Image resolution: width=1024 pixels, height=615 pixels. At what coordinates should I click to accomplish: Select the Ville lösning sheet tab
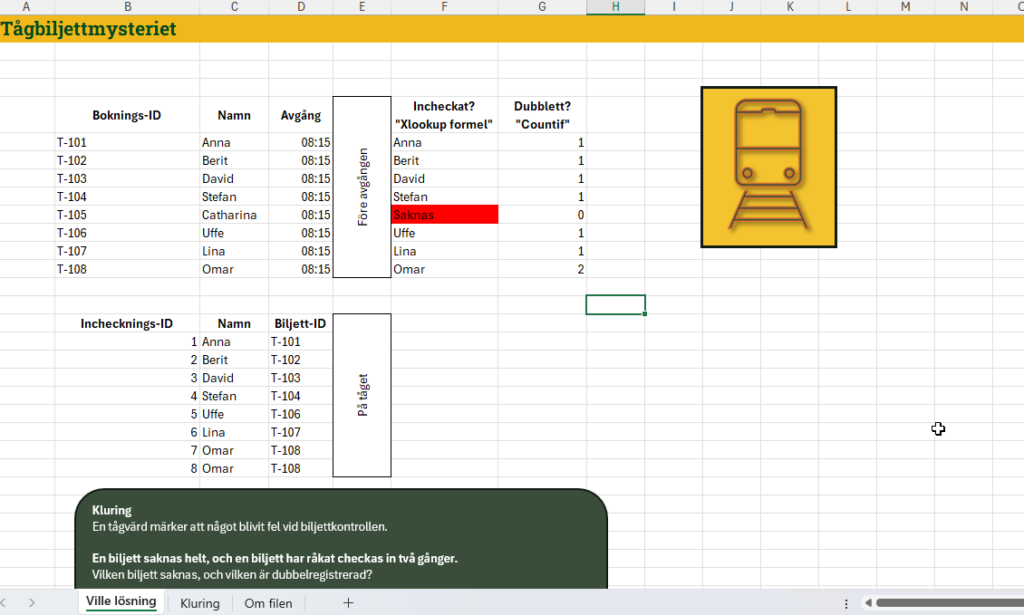[121, 602]
